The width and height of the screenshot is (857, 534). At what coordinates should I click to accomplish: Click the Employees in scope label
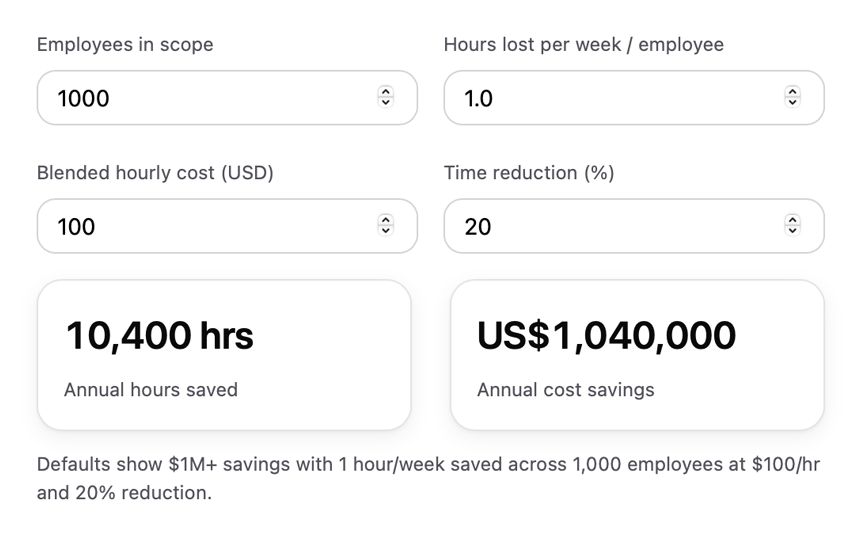point(125,45)
